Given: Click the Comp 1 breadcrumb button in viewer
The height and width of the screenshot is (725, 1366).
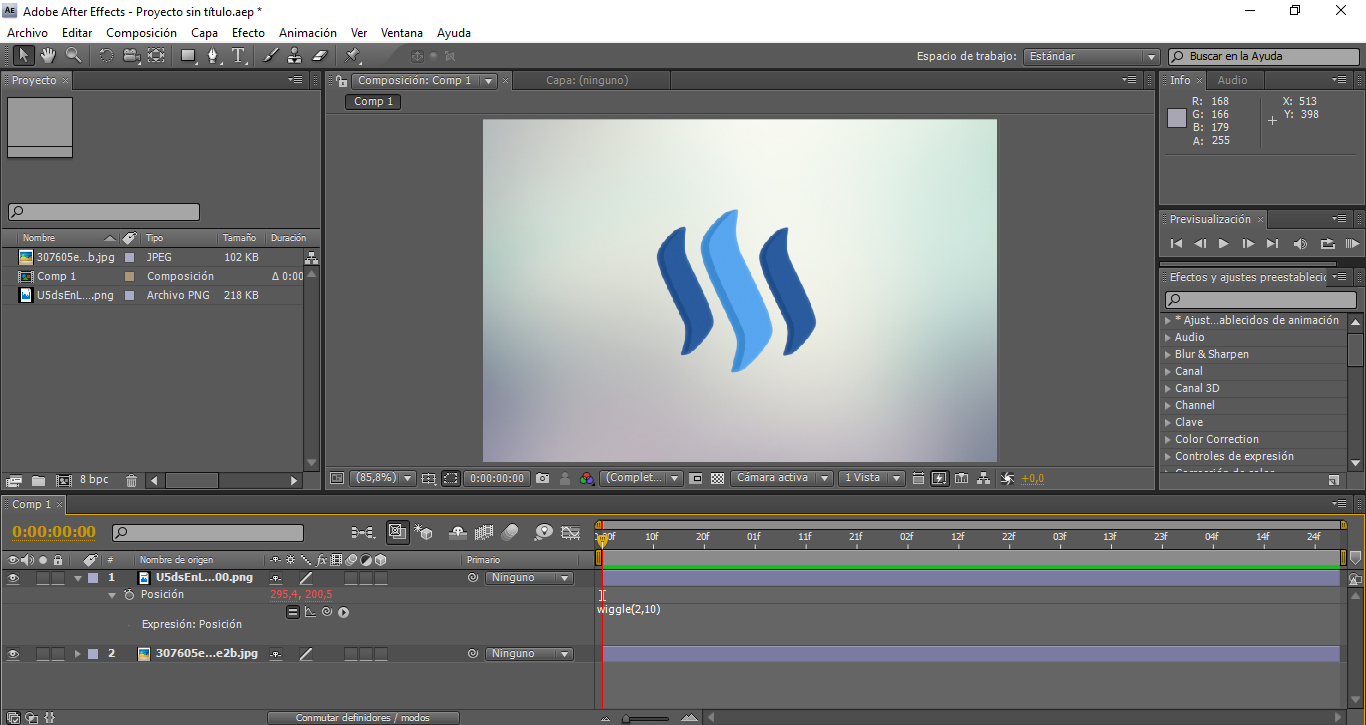Looking at the screenshot, I should pos(373,101).
